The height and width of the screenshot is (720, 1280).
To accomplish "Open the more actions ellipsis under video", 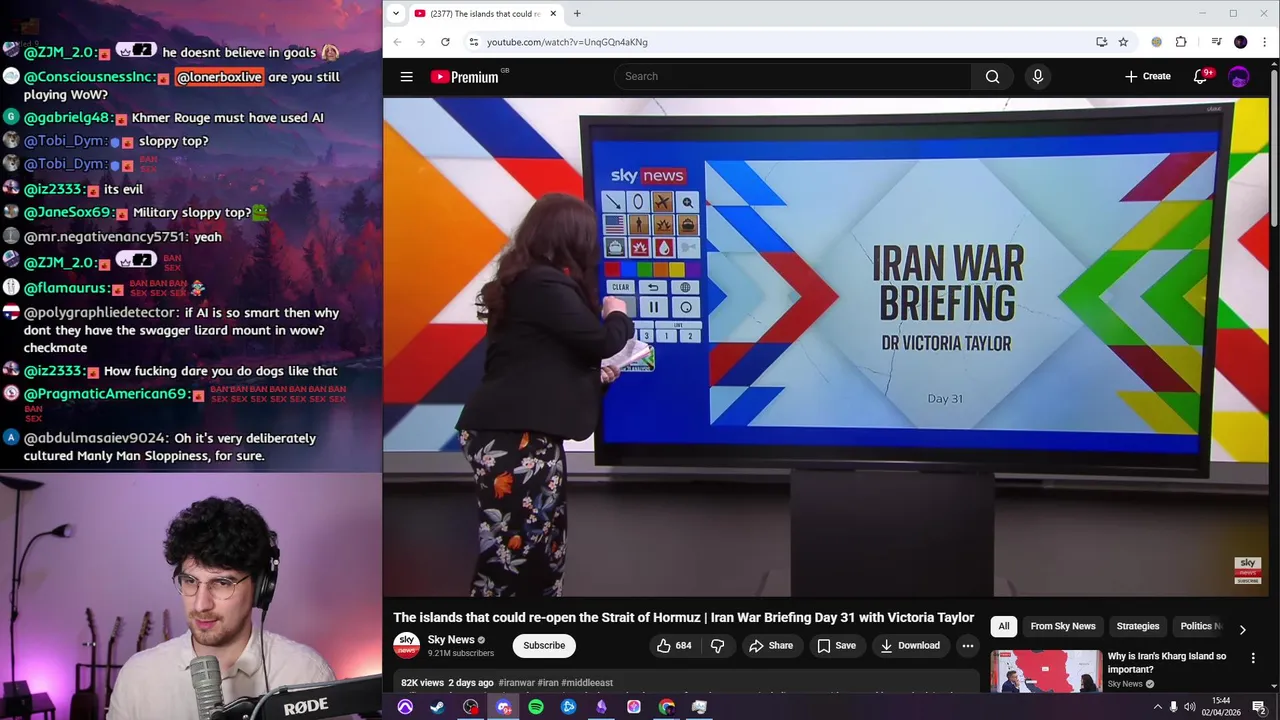I will coord(967,646).
